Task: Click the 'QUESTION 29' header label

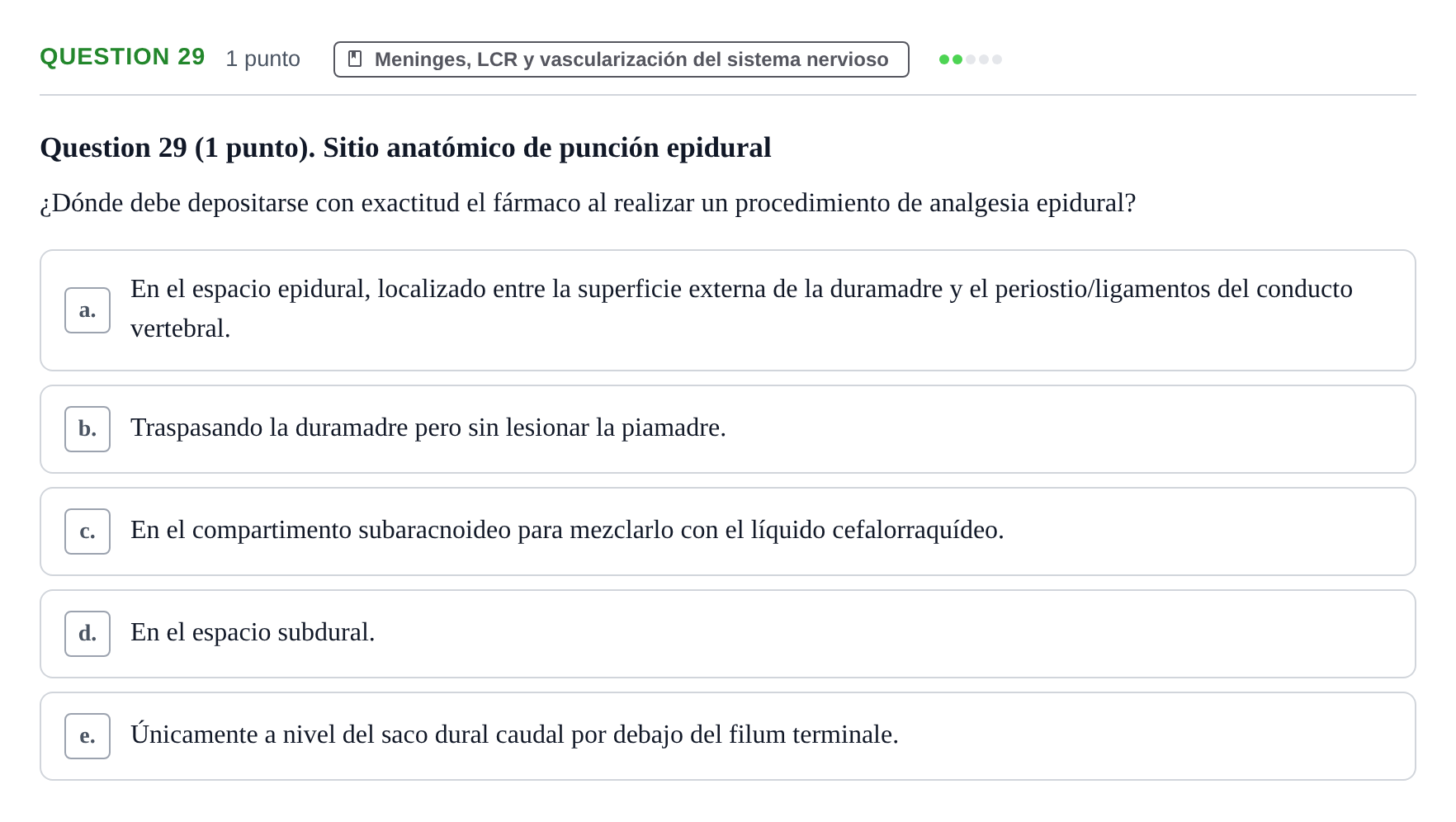Action: pyautogui.click(x=122, y=57)
